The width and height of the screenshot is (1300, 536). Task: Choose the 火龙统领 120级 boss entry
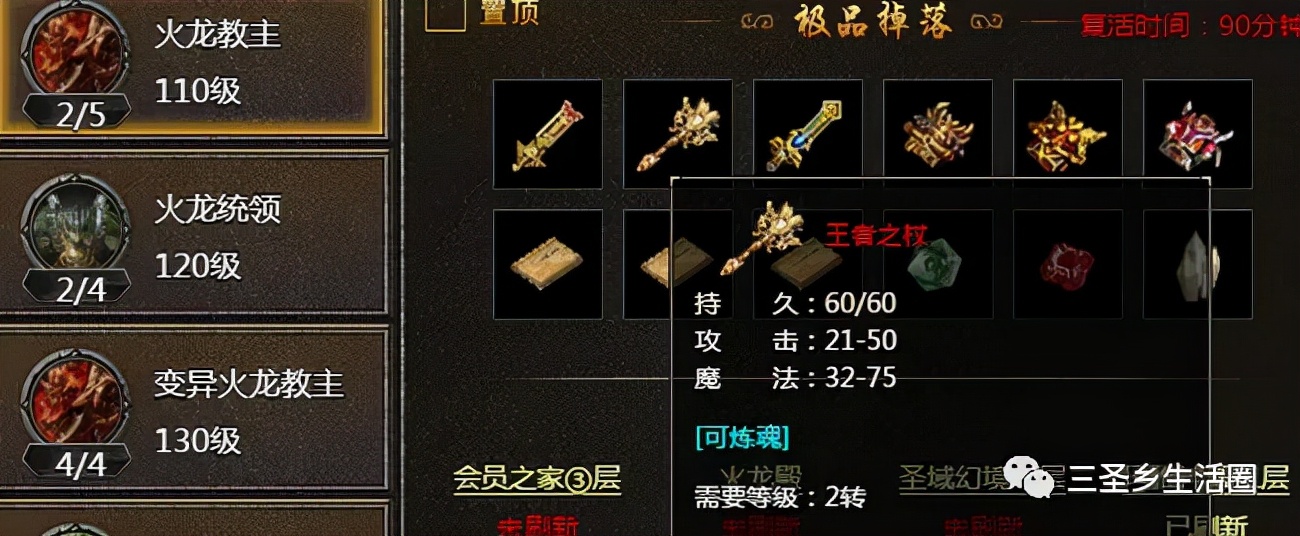pyautogui.click(x=194, y=236)
